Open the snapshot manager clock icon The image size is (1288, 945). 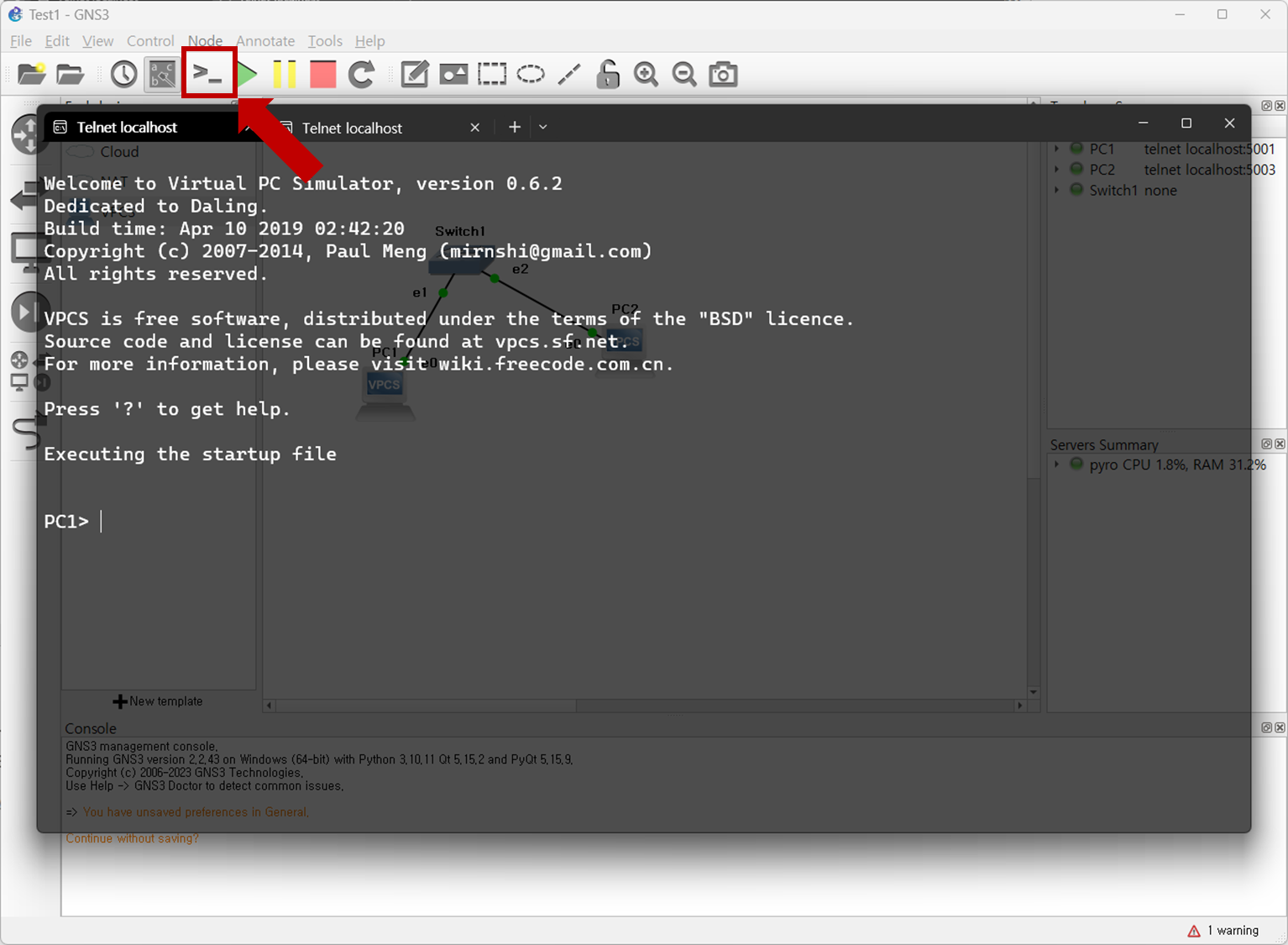123,75
